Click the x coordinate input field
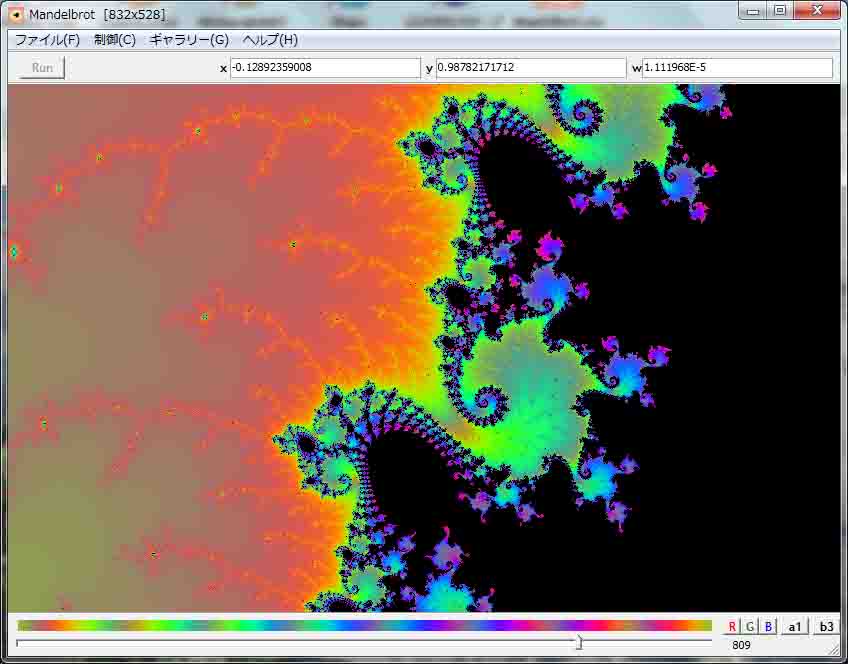The width and height of the screenshot is (848, 664). (x=325, y=68)
